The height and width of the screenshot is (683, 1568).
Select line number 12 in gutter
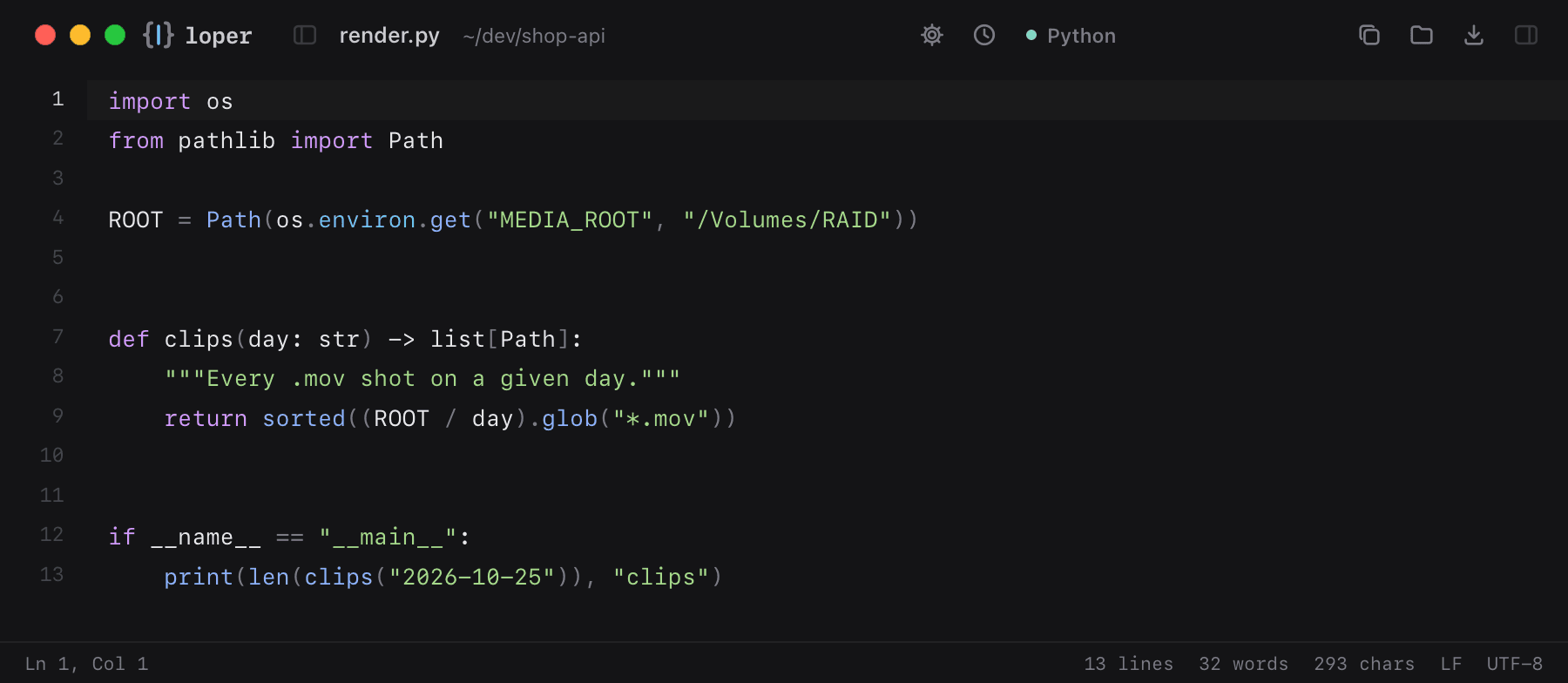[x=51, y=534]
